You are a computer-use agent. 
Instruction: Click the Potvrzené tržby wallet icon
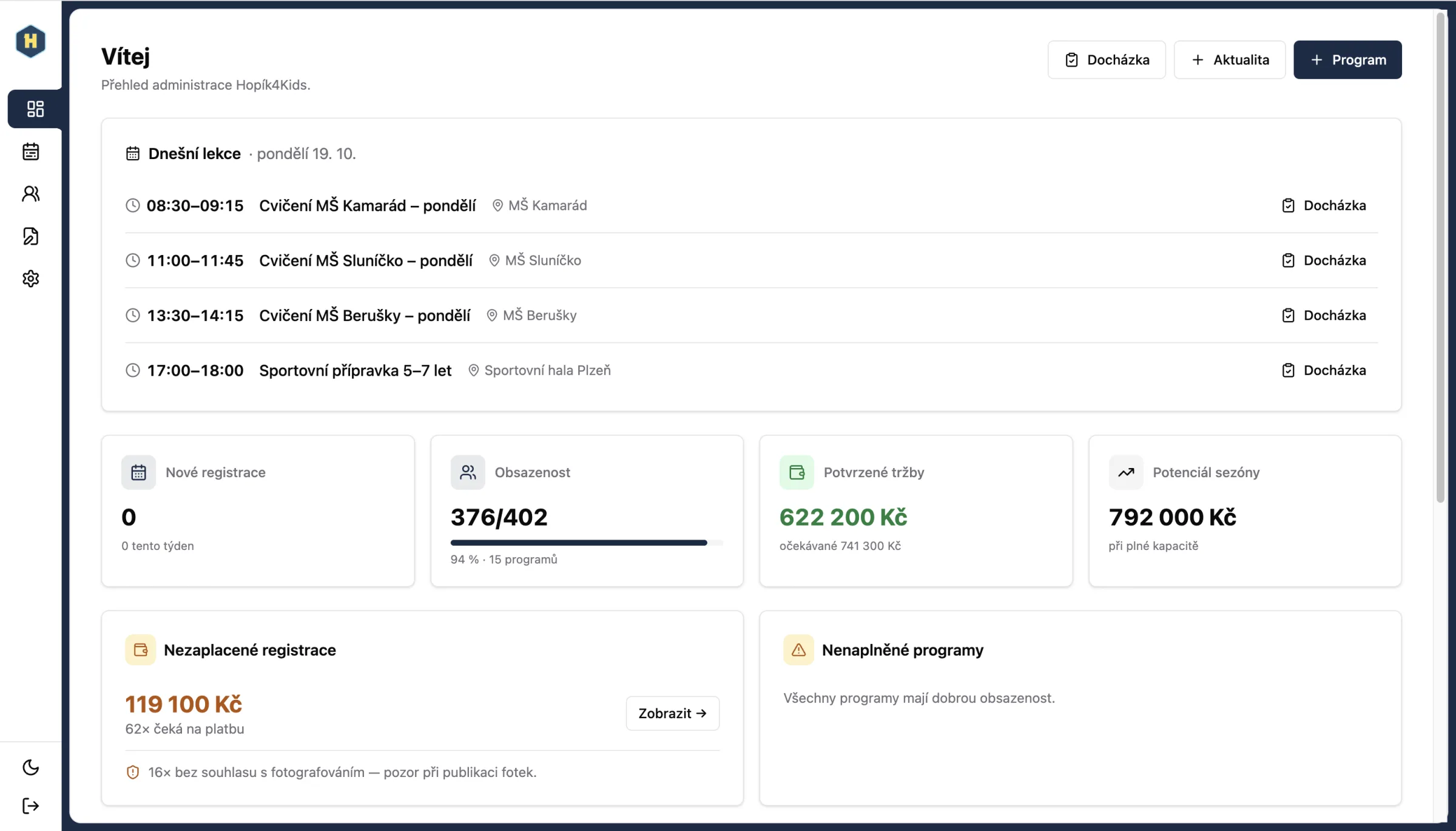coord(797,472)
